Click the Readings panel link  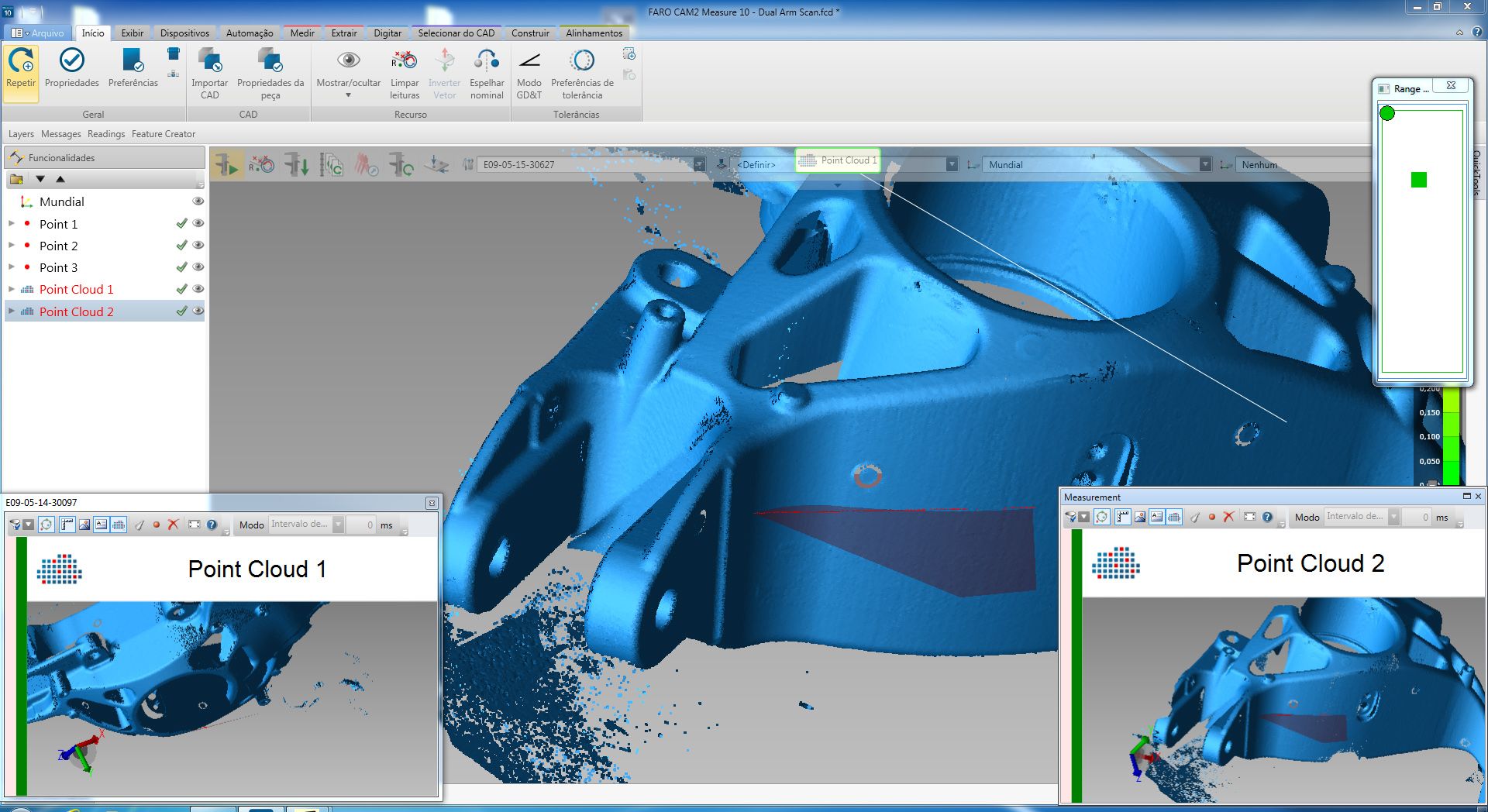106,134
